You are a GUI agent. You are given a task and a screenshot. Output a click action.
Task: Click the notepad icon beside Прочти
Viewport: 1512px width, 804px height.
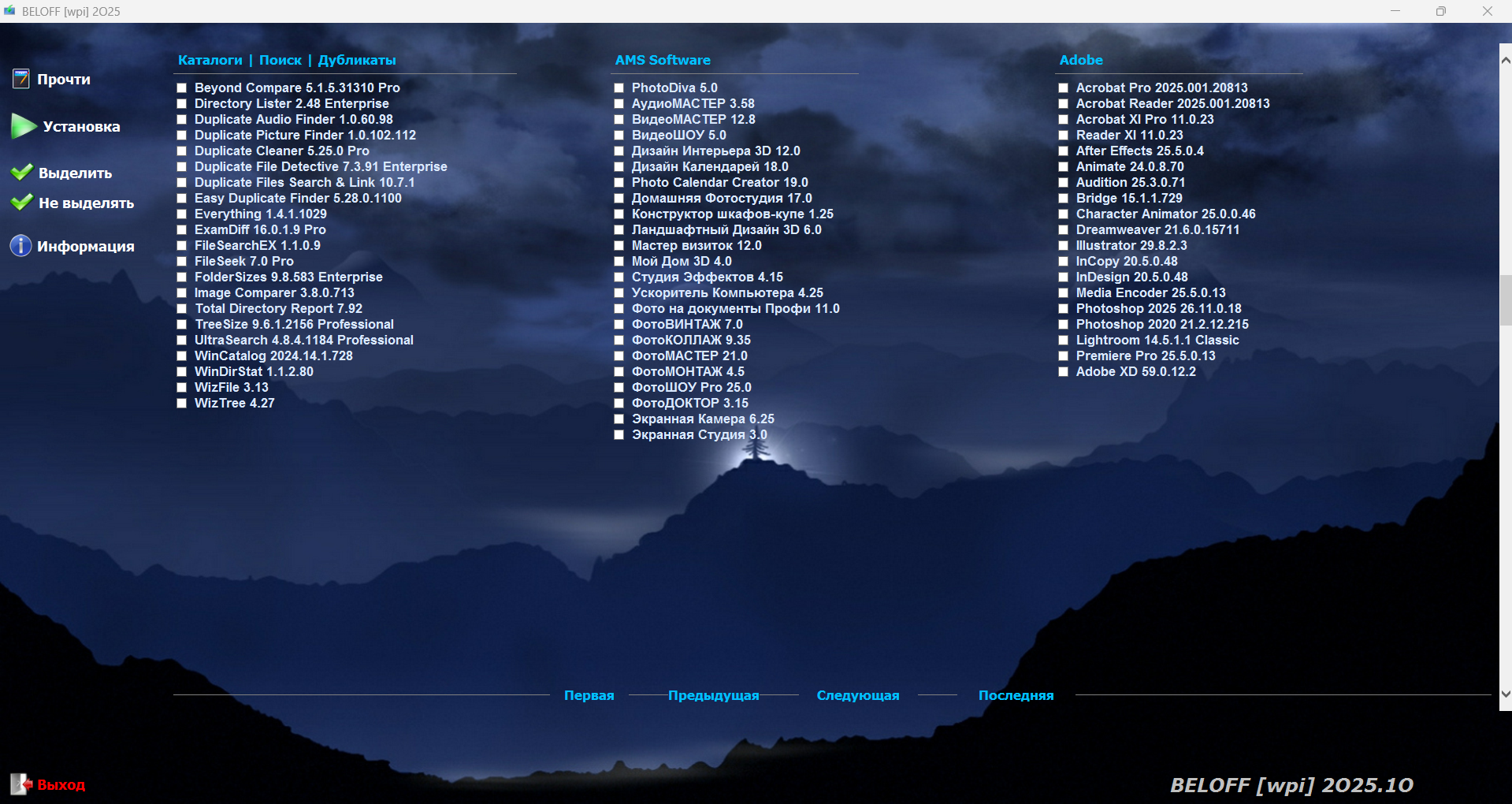(x=20, y=79)
